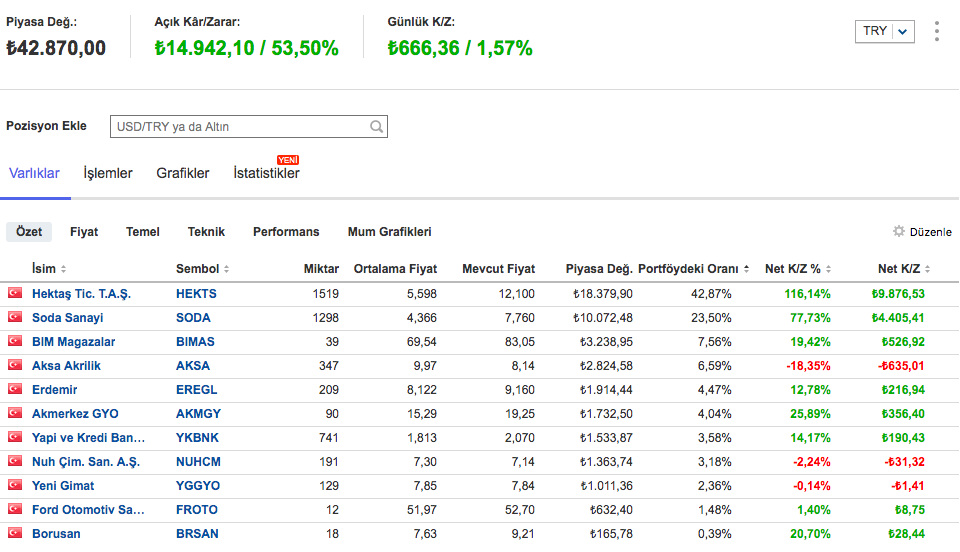Select the Performans view

point(286,232)
